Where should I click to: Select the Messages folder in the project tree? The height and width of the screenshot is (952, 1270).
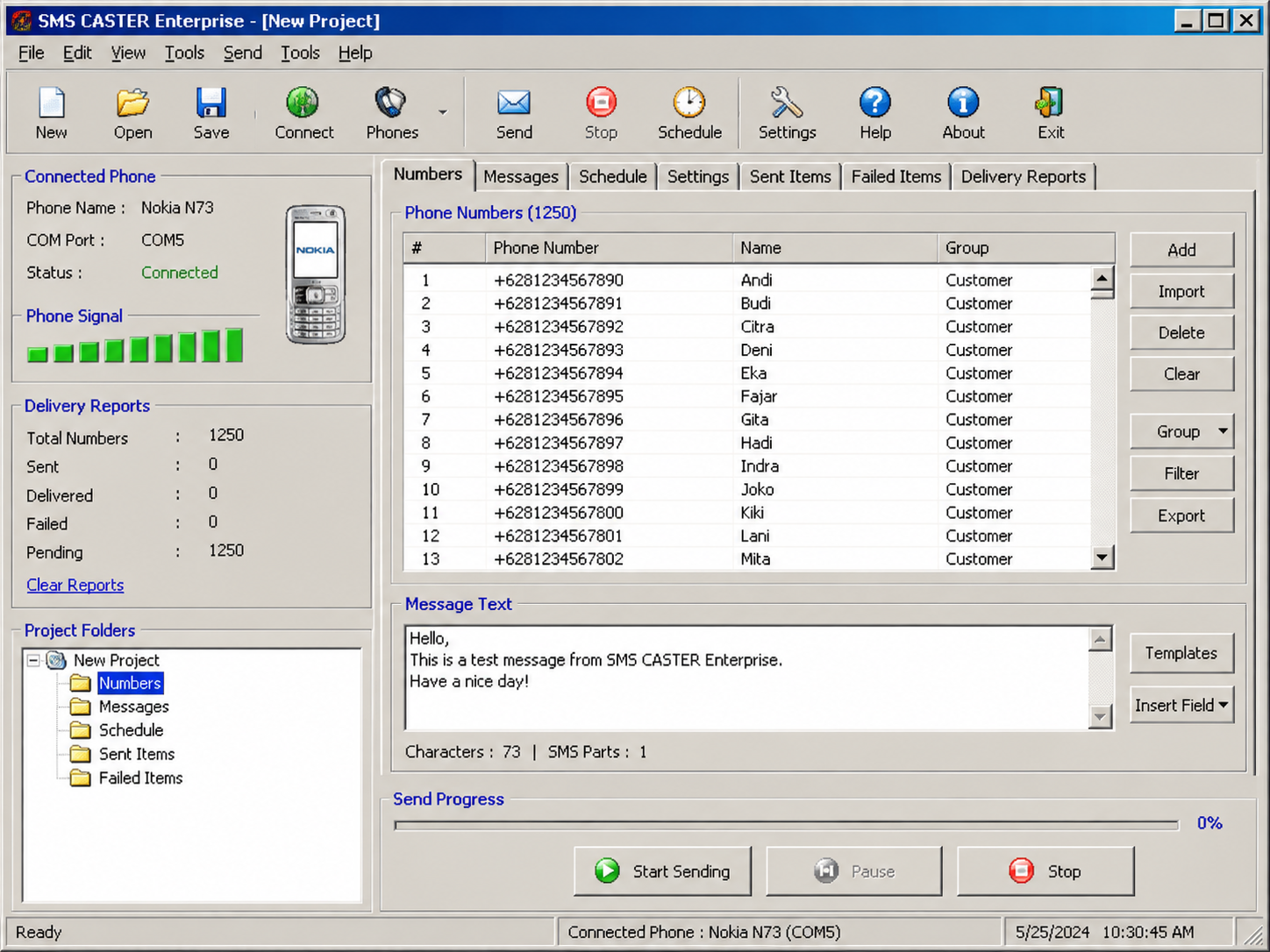(133, 707)
